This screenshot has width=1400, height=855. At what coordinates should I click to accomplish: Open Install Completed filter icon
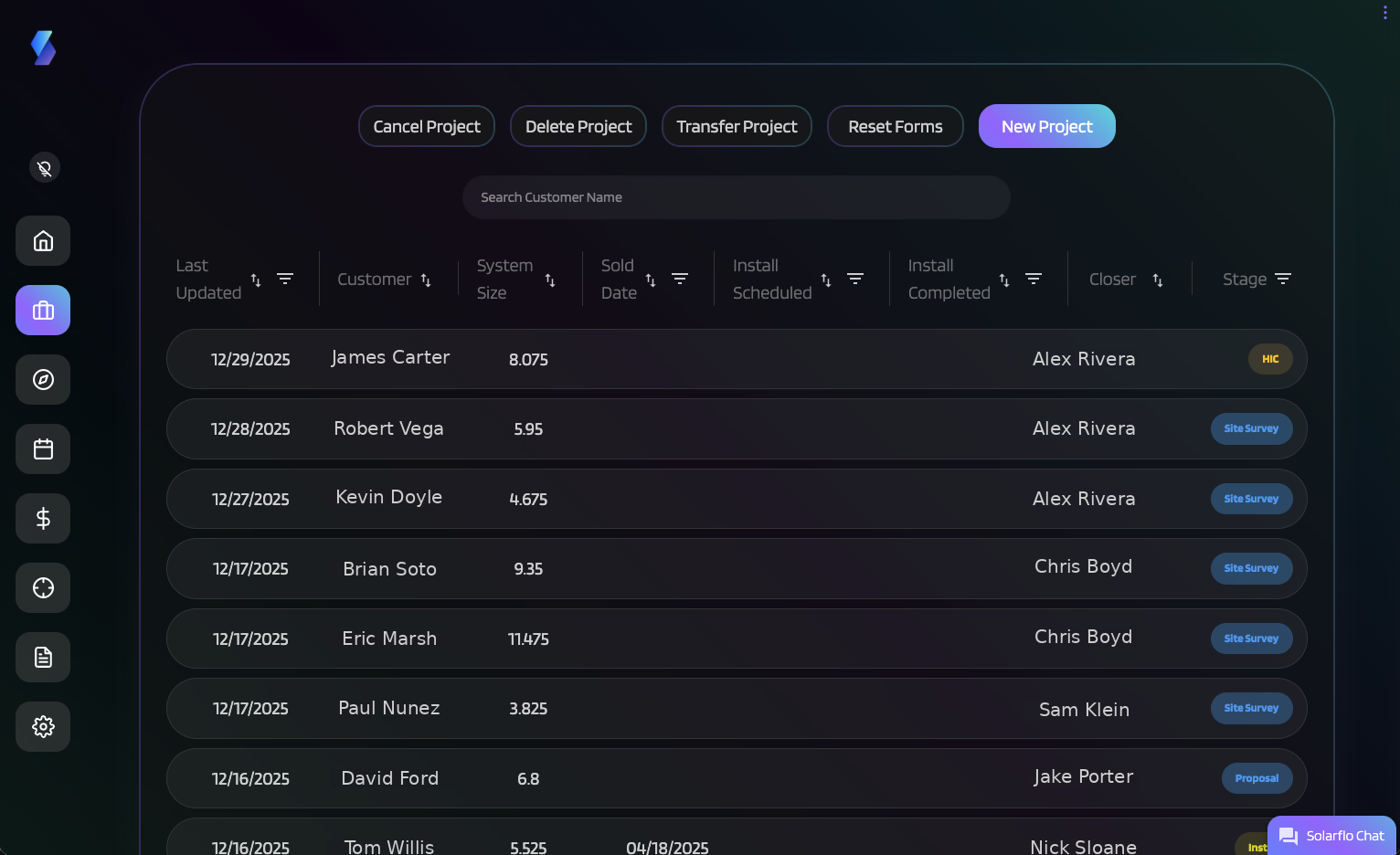[x=1034, y=279]
